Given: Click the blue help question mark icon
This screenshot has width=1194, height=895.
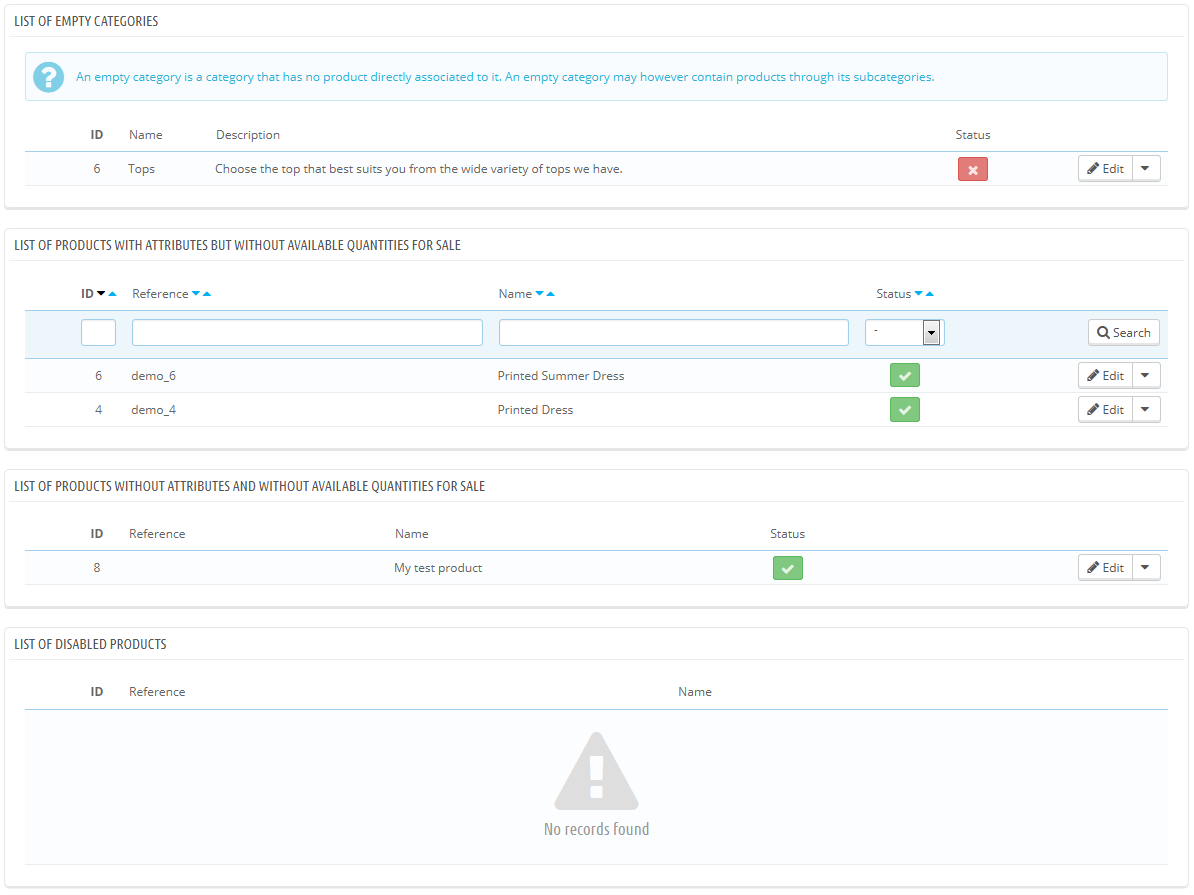Looking at the screenshot, I should pyautogui.click(x=48, y=76).
